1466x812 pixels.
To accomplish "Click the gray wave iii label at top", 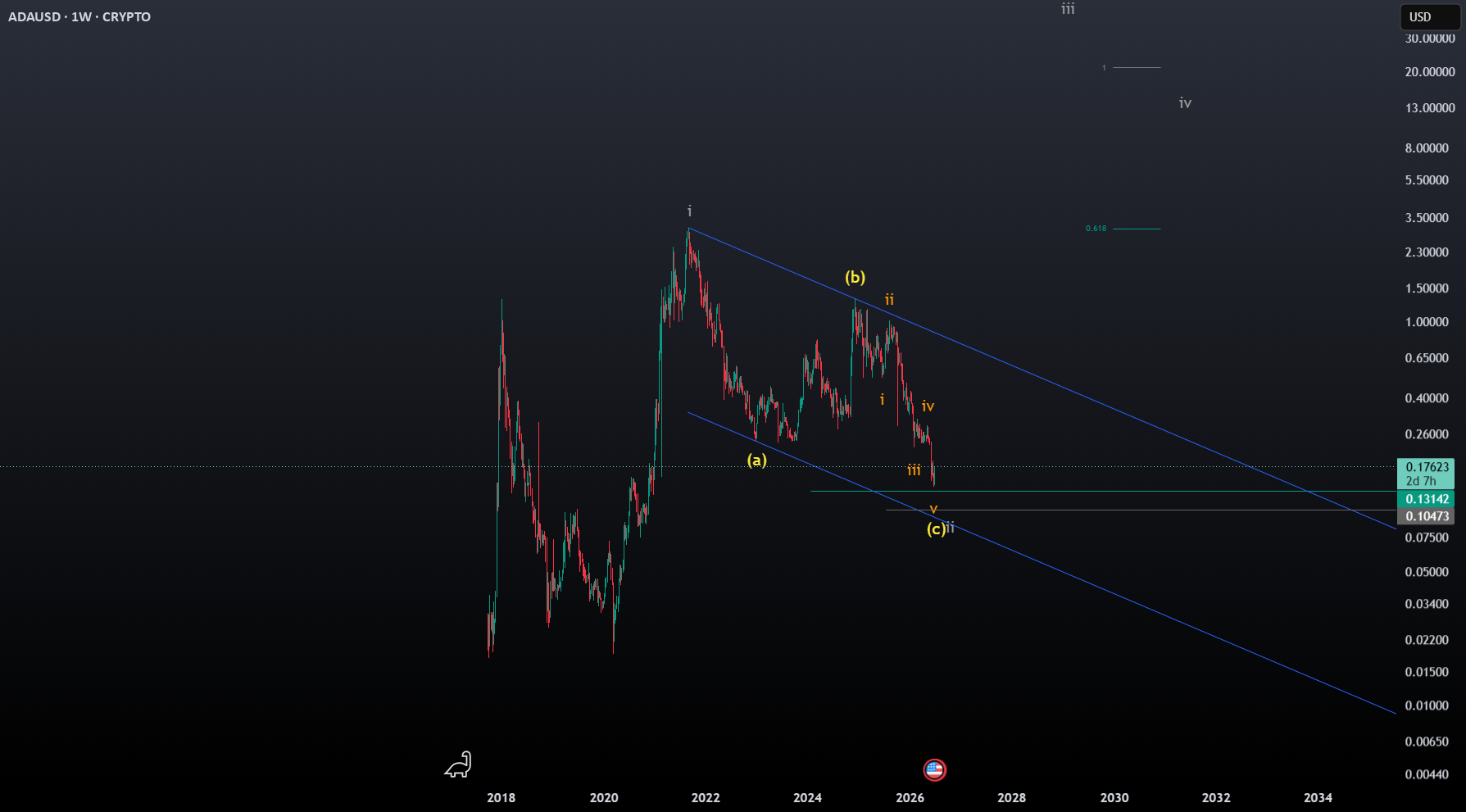I will (1068, 8).
